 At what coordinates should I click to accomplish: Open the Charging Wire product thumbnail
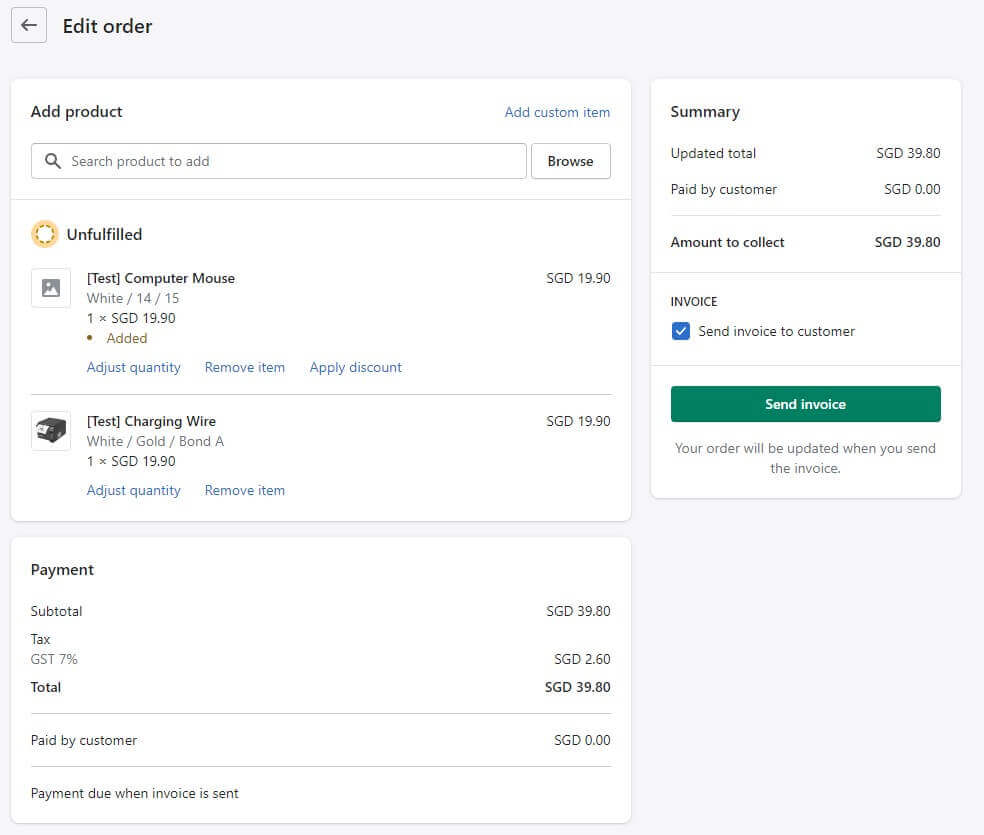(51, 431)
